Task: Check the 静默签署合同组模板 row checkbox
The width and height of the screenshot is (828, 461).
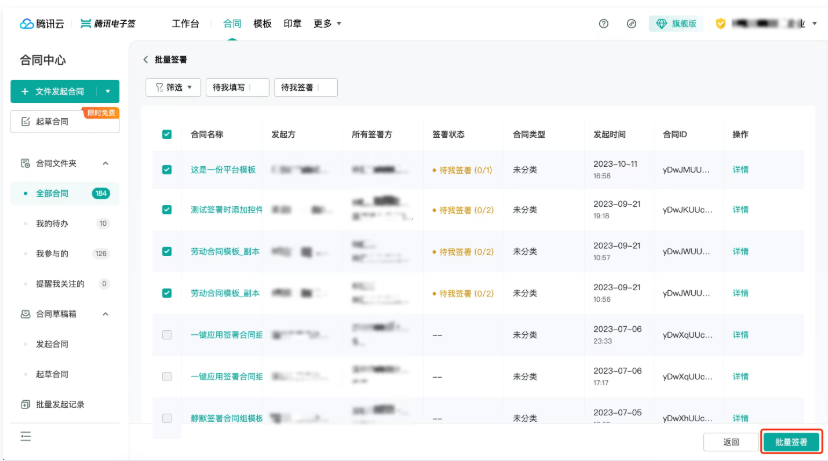Action: 167,418
